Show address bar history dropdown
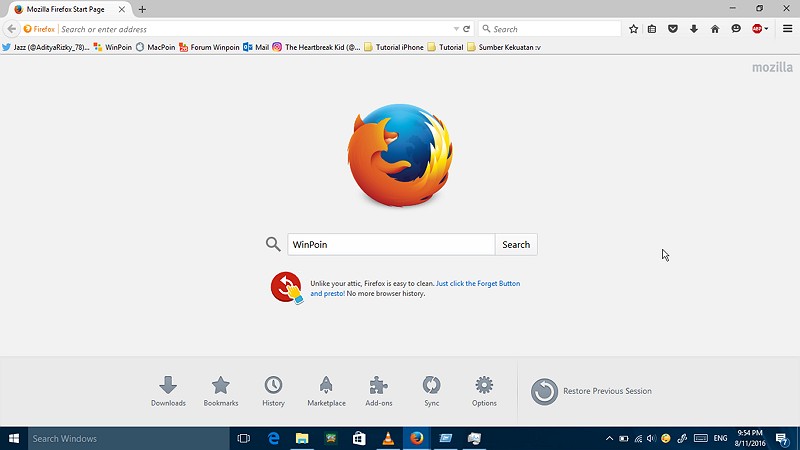Screen dimensions: 800x450 [x=456, y=29]
